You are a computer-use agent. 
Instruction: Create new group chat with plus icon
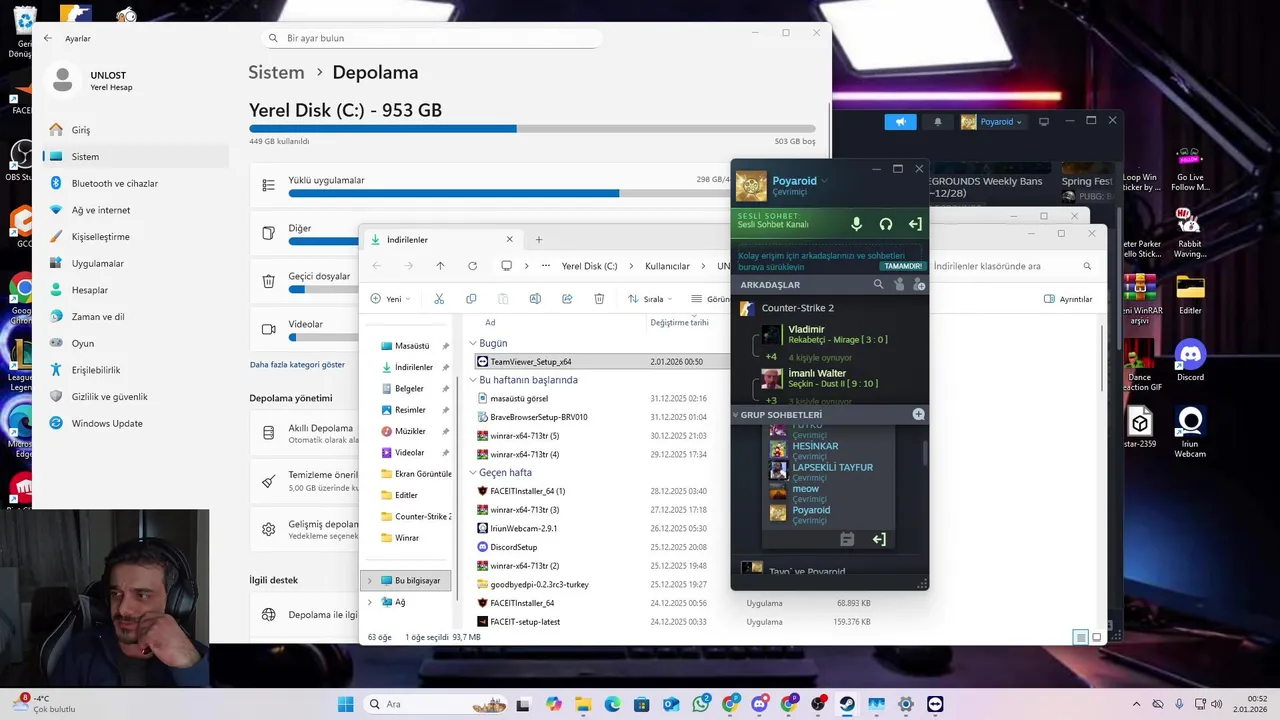918,414
